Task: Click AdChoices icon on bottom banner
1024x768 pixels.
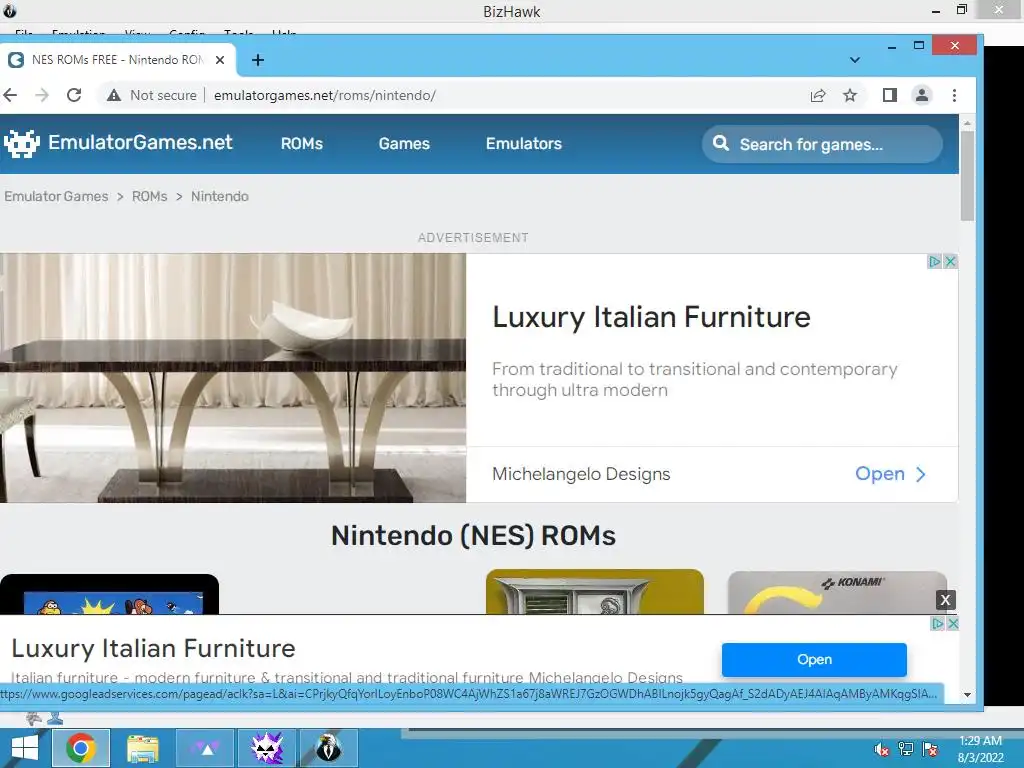Action: coord(937,624)
